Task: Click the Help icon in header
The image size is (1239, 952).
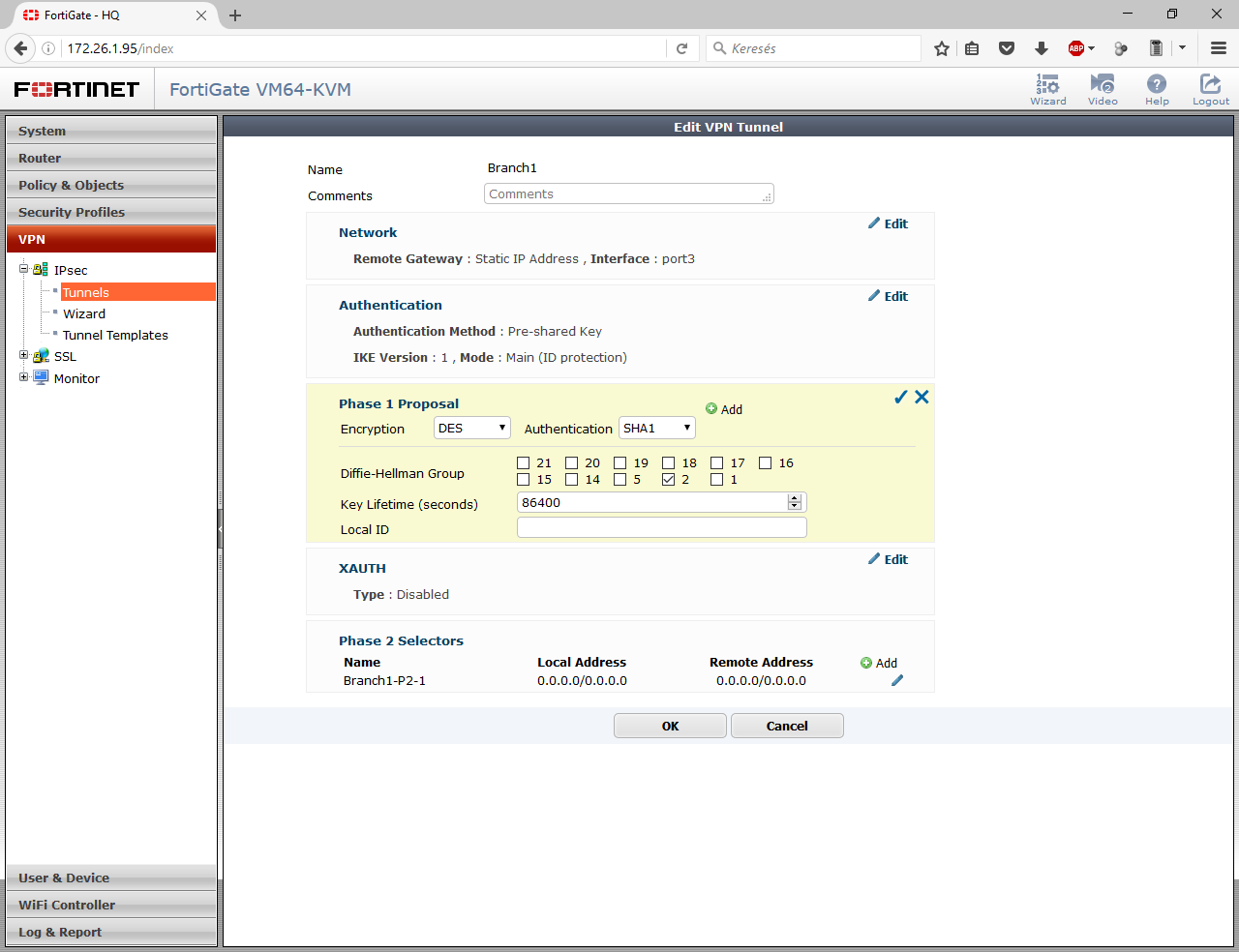Action: point(1157,88)
